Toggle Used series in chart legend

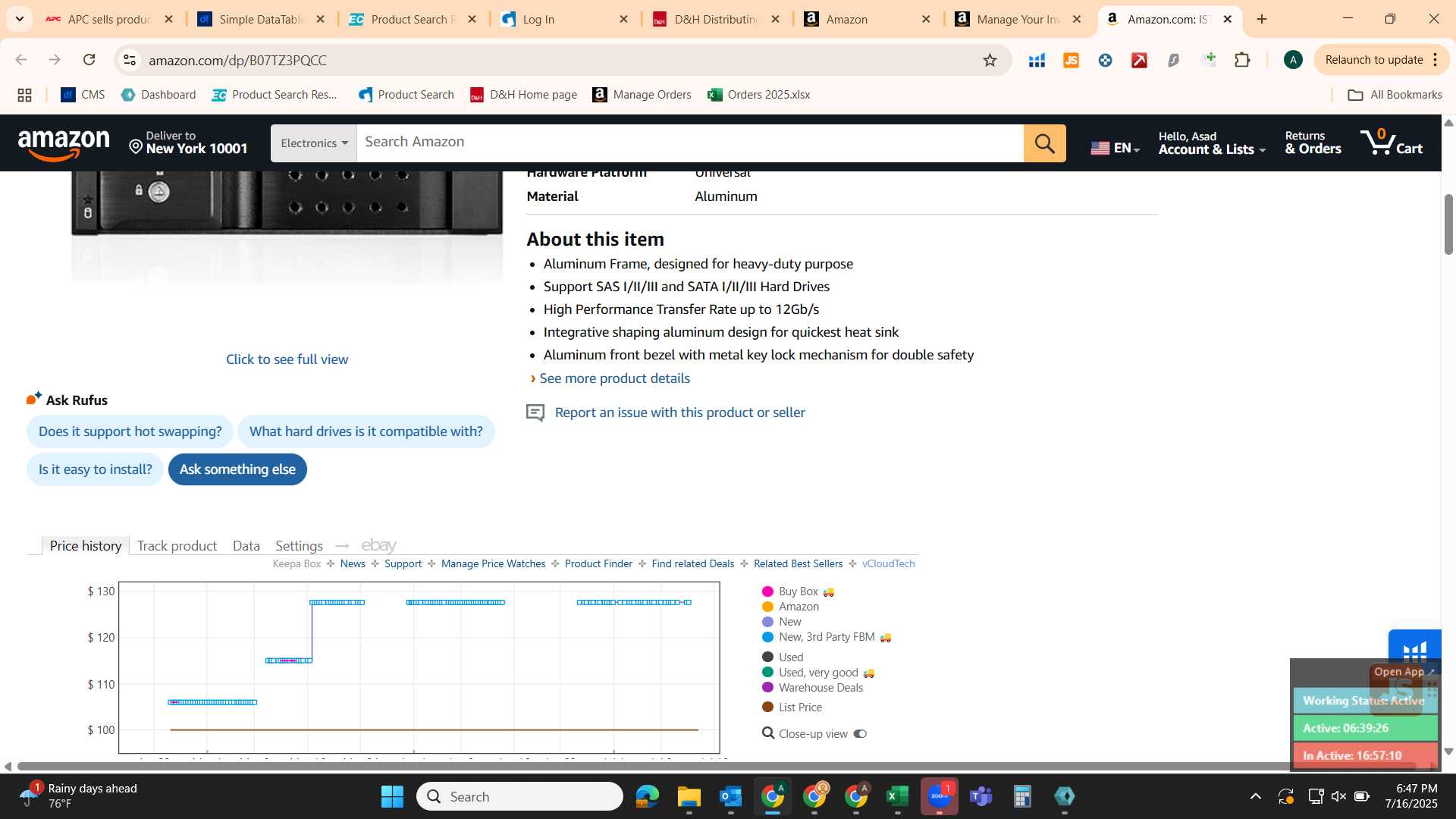point(783,657)
